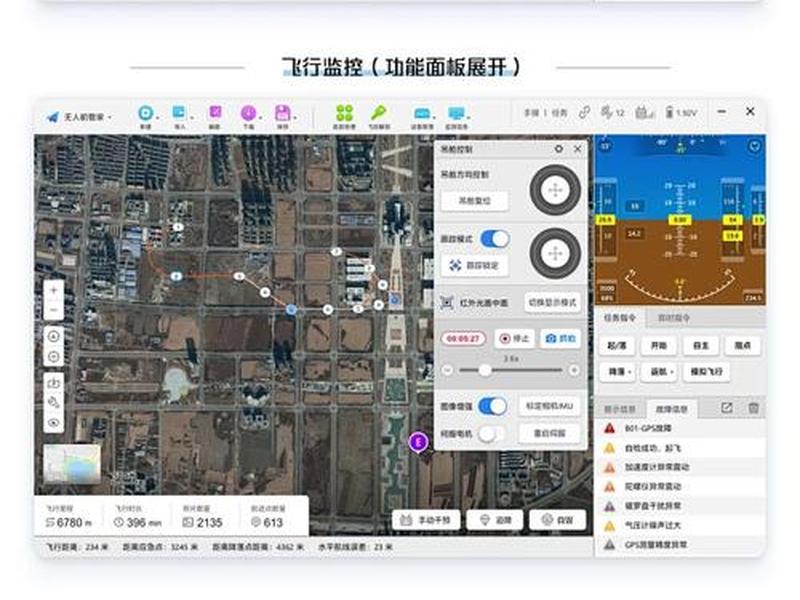Open gimbal panel settings gear icon

(x=559, y=149)
